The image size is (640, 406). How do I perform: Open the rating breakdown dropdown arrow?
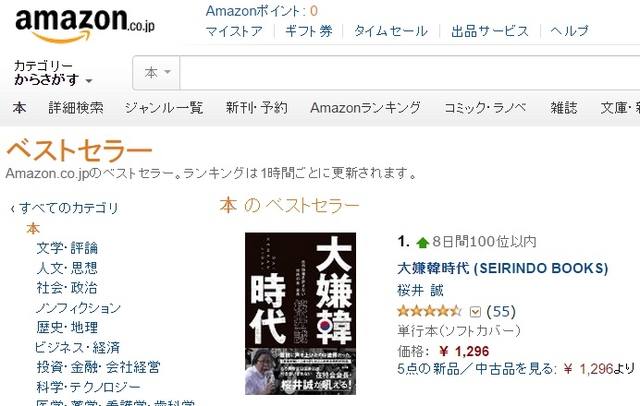475,311
